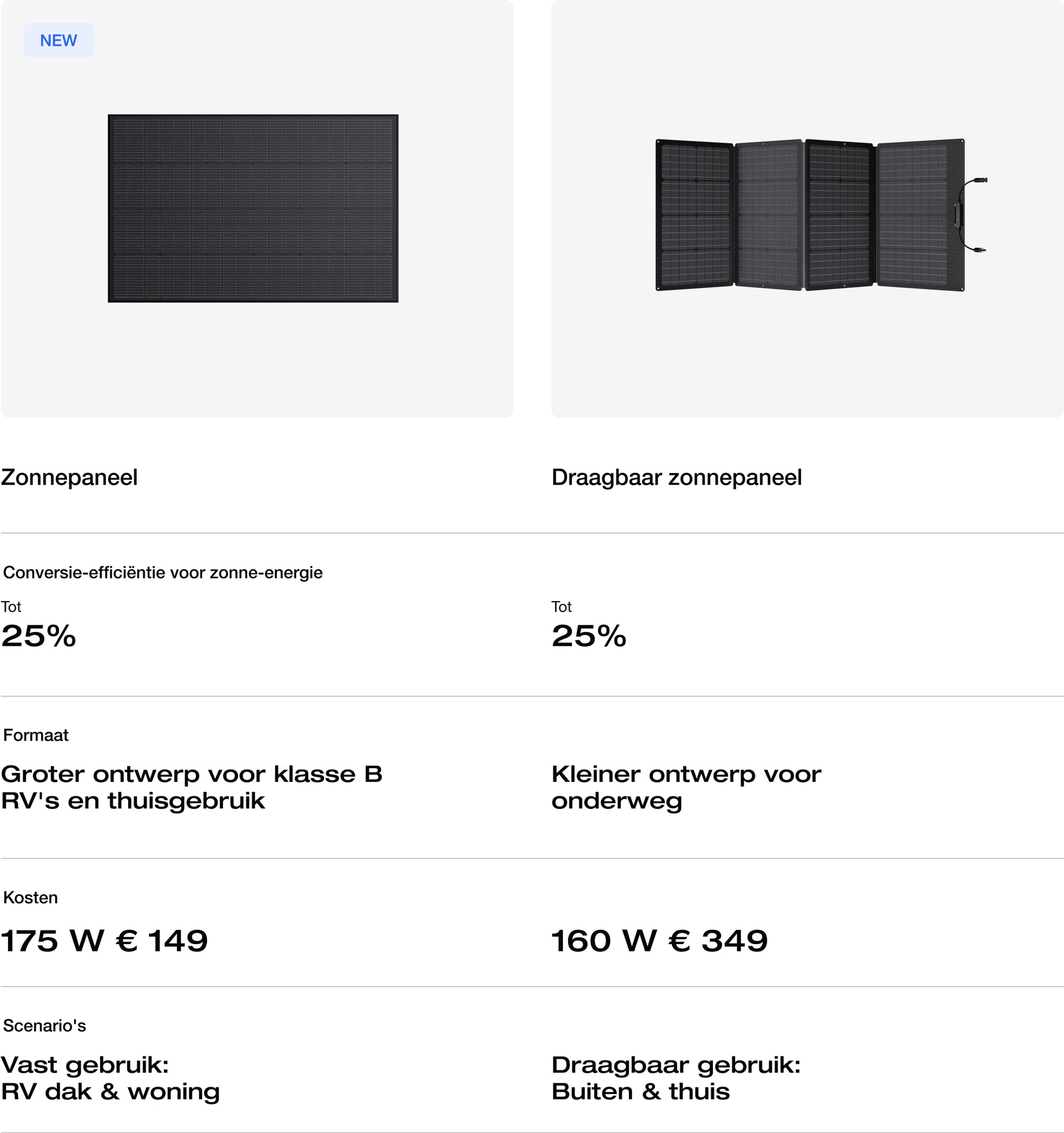The width and height of the screenshot is (1064, 1133).
Task: Click the 160 W € 349 price
Action: 659,941
